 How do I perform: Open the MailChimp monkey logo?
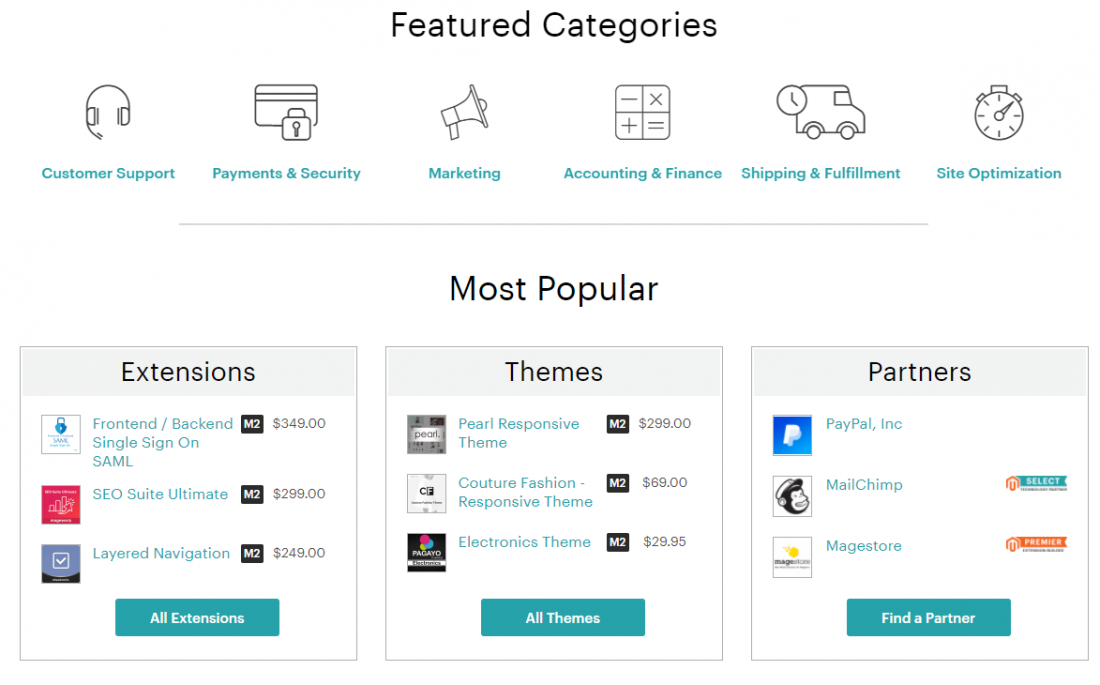click(792, 496)
